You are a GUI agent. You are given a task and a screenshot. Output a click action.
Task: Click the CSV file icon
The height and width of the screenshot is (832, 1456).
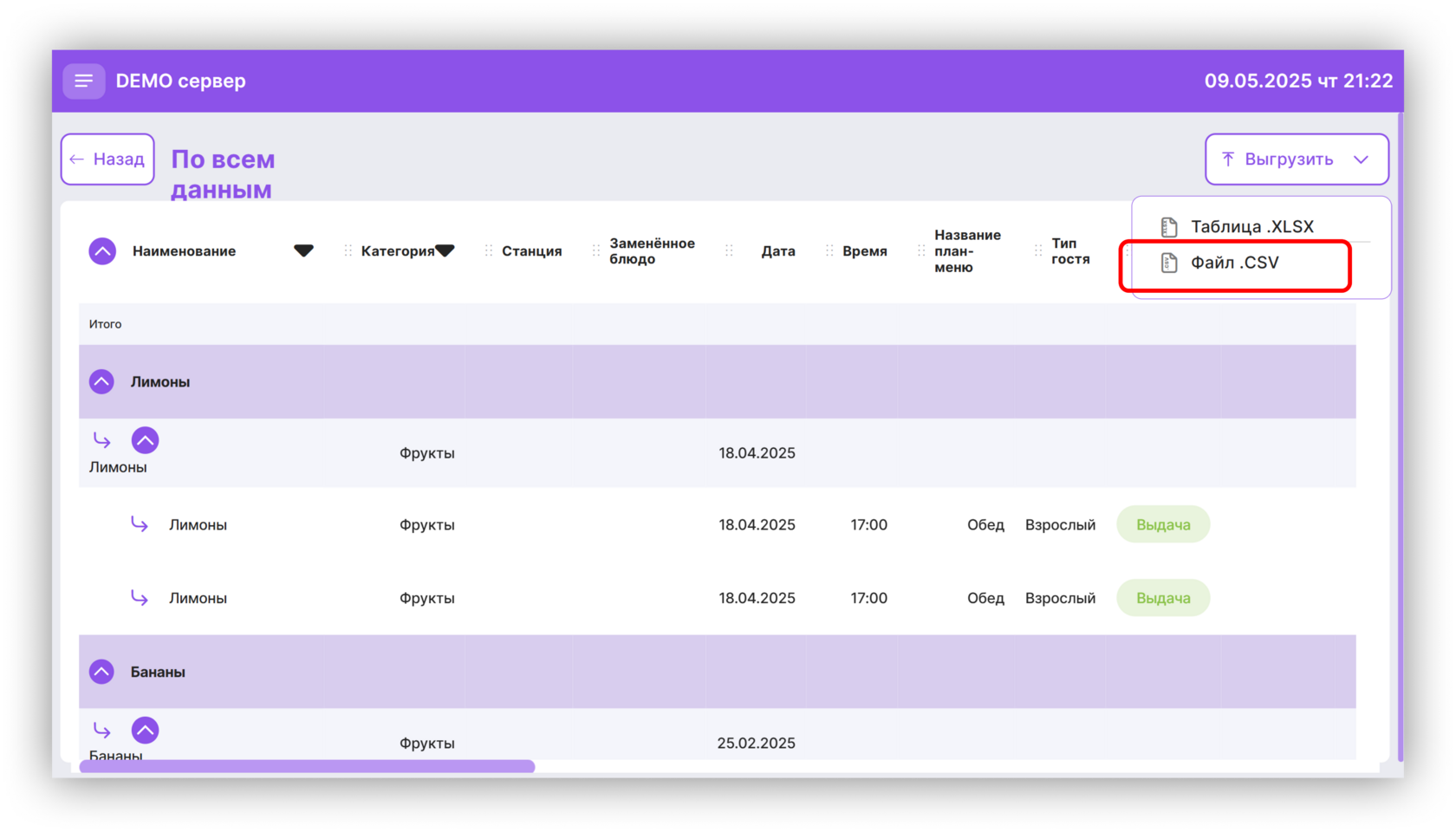(1169, 263)
